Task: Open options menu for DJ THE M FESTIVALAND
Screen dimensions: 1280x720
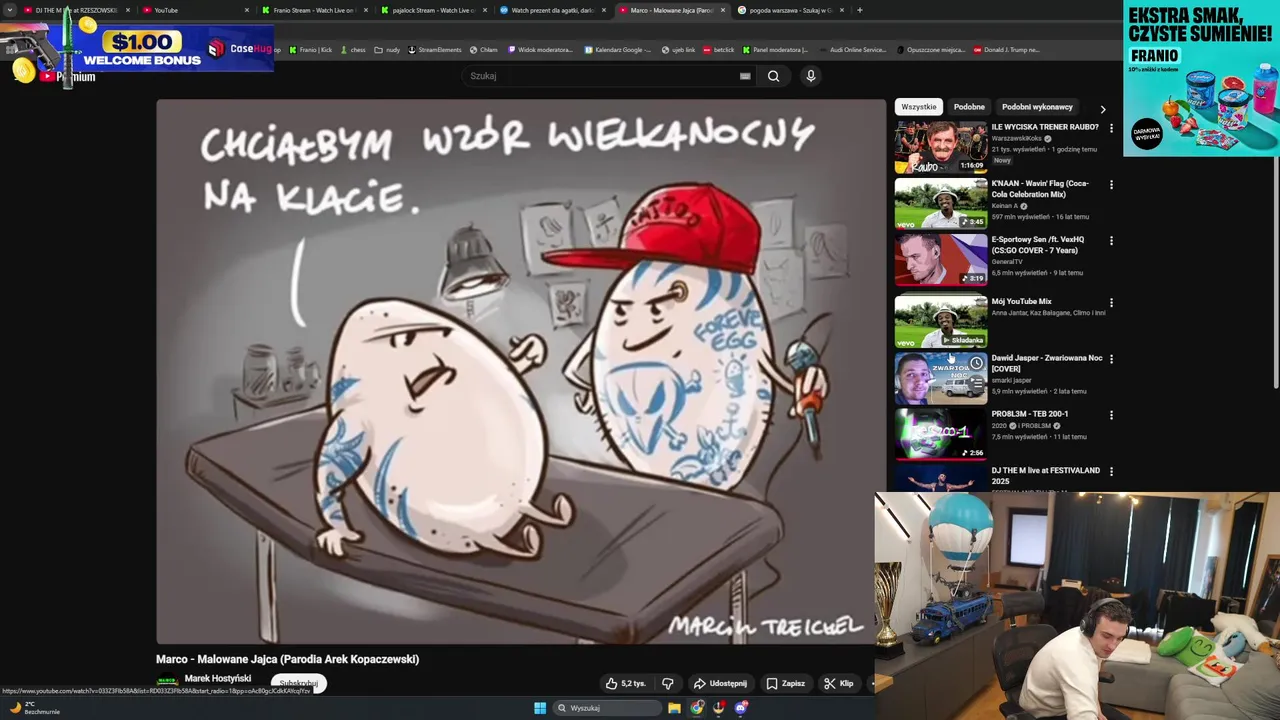Action: (1111, 471)
